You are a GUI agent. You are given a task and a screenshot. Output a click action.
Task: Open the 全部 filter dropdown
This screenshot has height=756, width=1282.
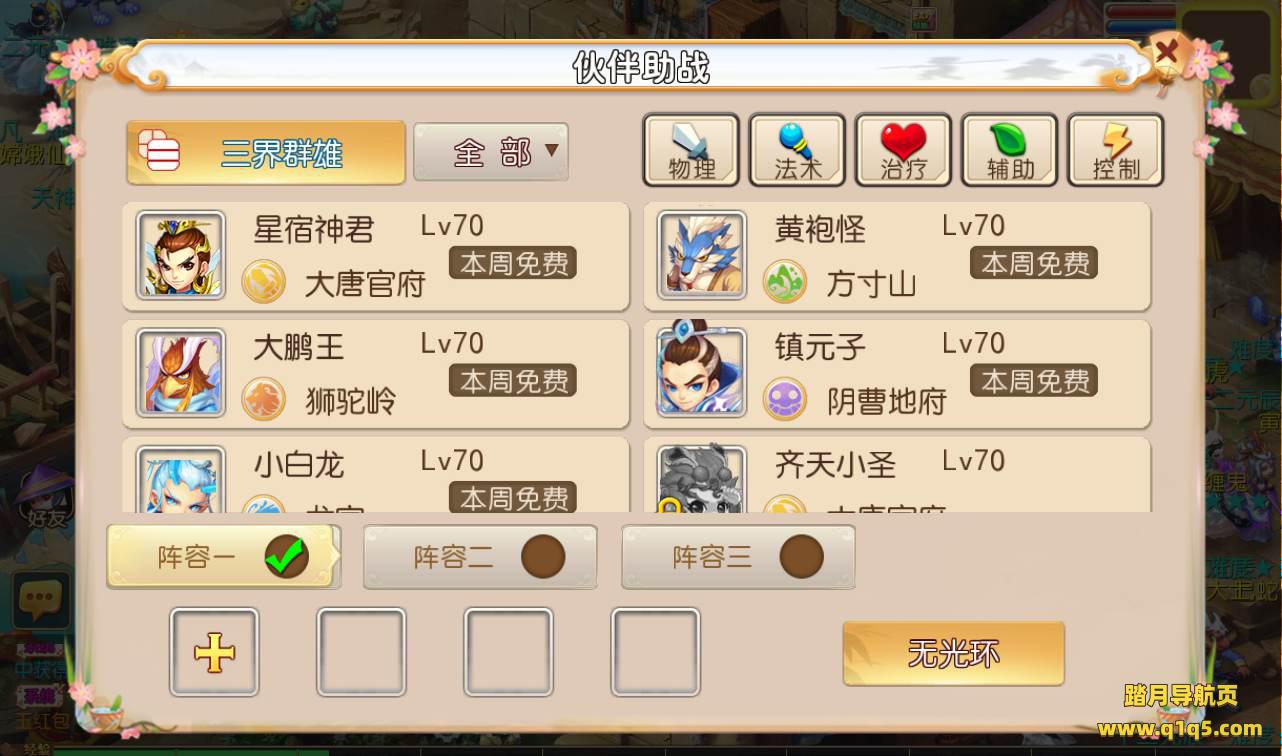[491, 152]
